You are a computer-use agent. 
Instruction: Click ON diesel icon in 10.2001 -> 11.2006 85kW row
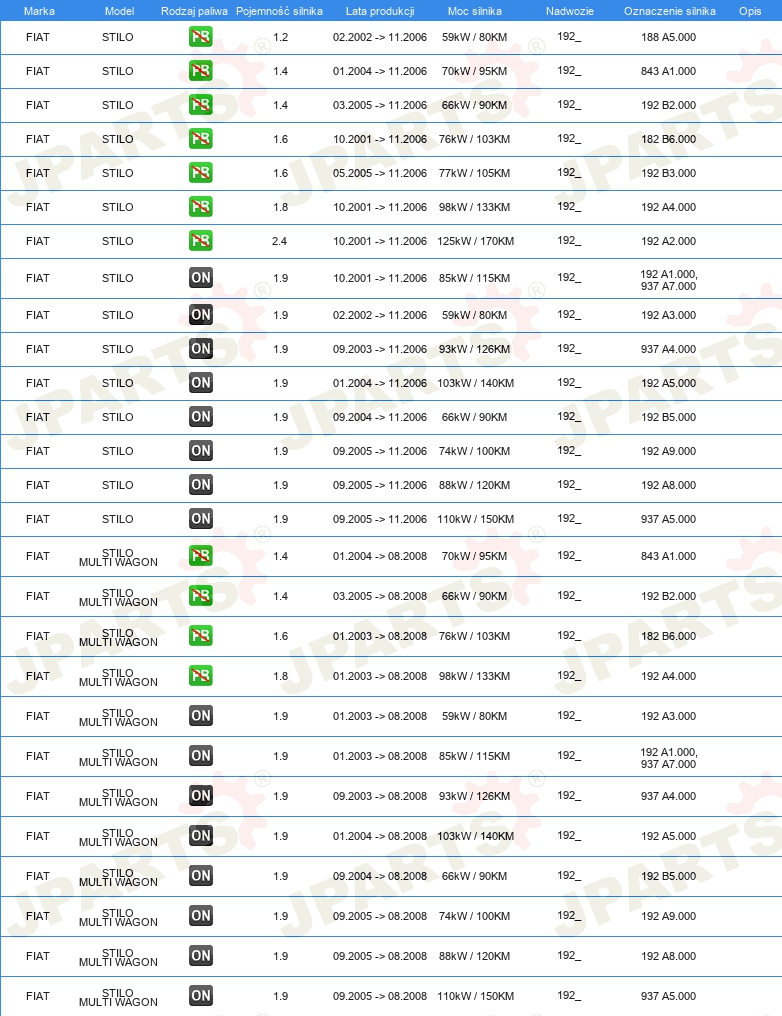pos(201,278)
